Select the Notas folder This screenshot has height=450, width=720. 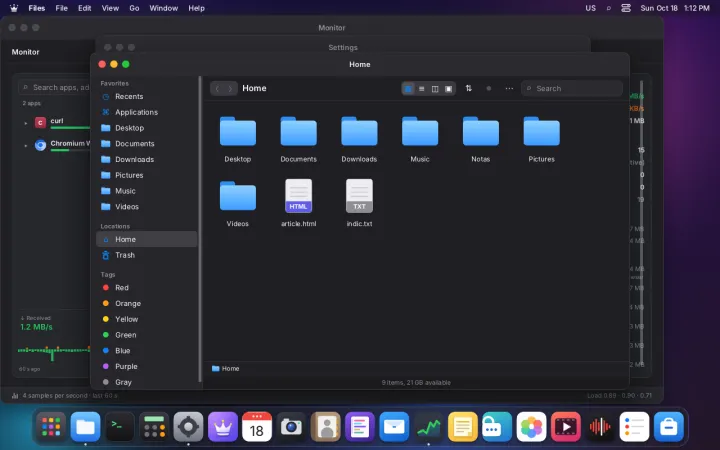(x=481, y=140)
